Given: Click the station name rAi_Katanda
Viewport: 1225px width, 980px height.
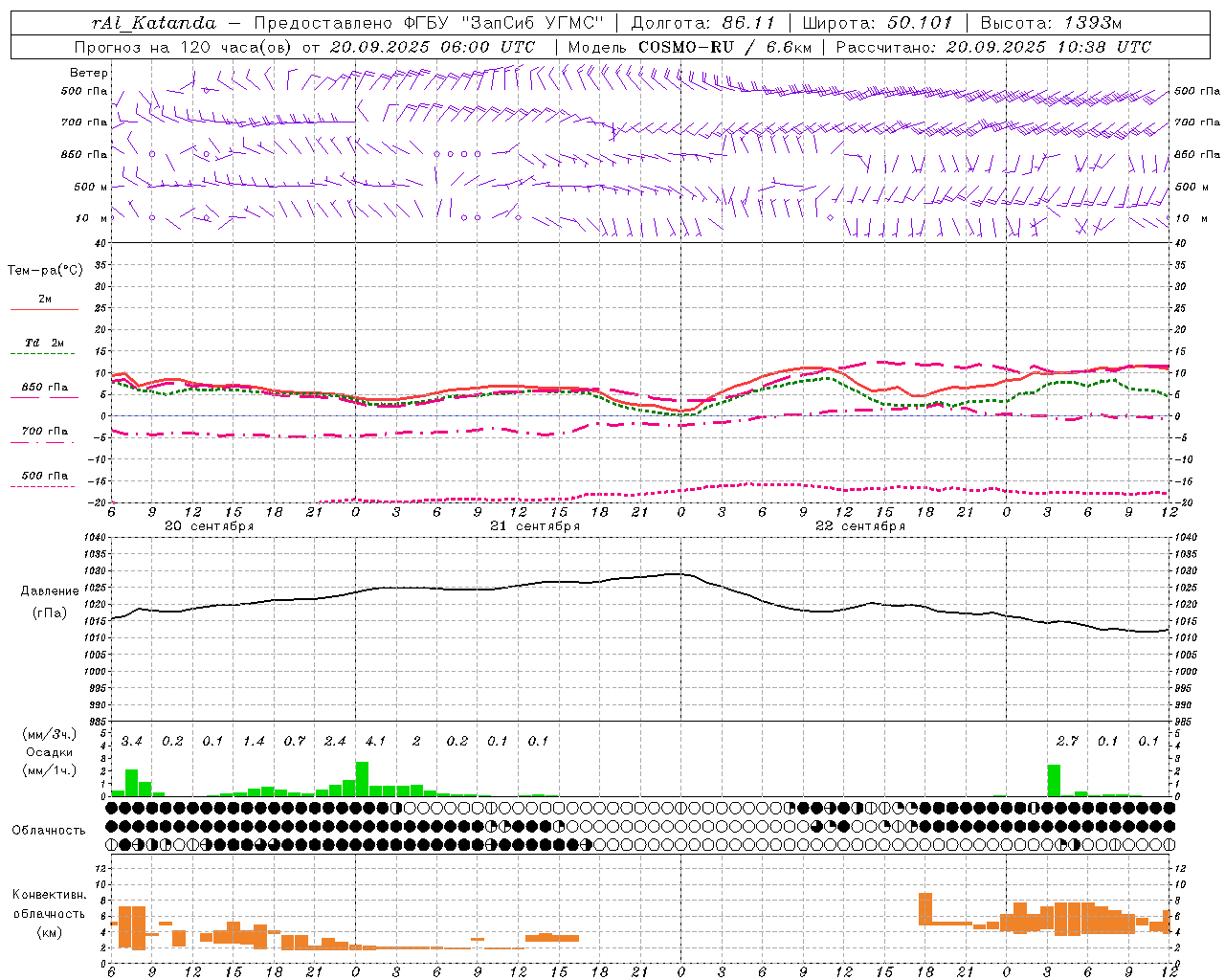Looking at the screenshot, I should point(154,23).
